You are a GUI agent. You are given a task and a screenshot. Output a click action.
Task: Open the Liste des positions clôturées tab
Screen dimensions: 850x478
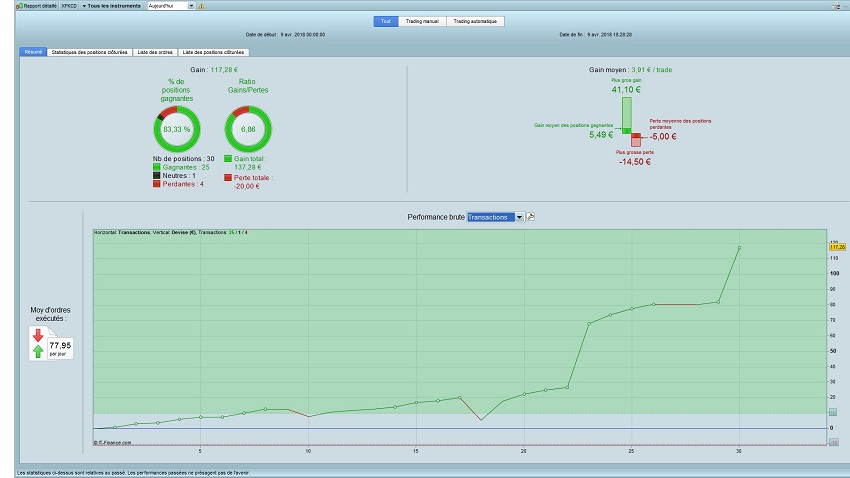click(213, 52)
